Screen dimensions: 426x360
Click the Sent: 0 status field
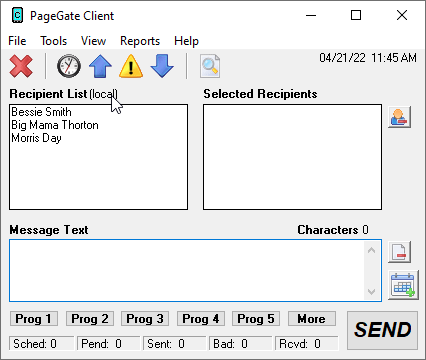click(x=175, y=344)
